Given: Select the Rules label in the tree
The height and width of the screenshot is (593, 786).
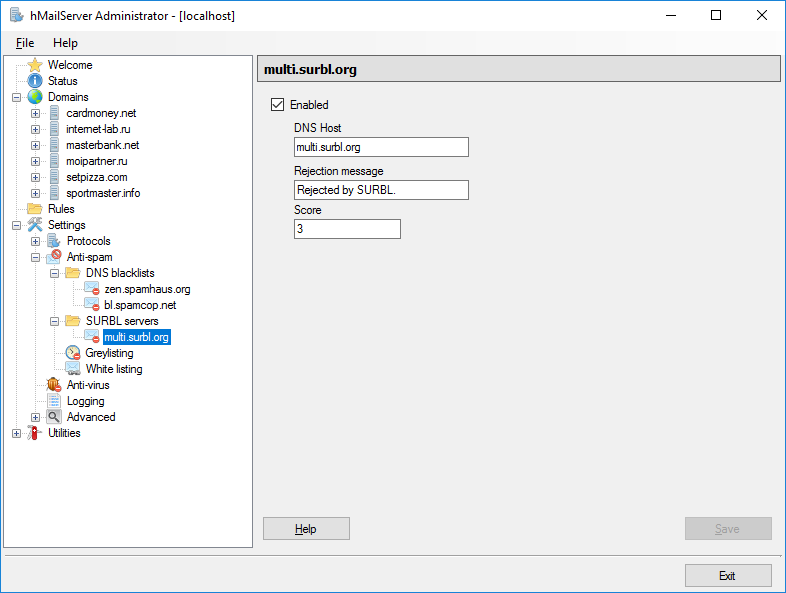Looking at the screenshot, I should pyautogui.click(x=61, y=209).
